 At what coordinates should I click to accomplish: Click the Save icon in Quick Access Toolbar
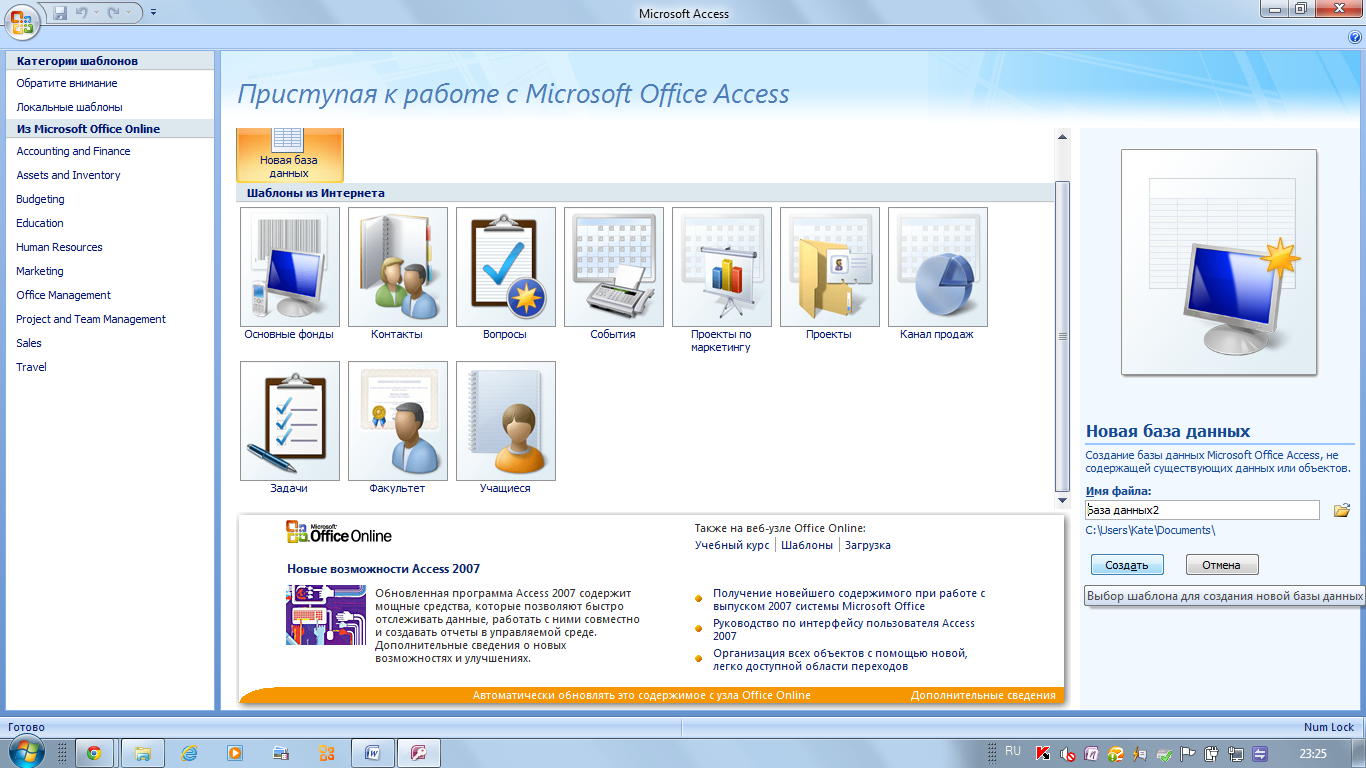point(60,13)
